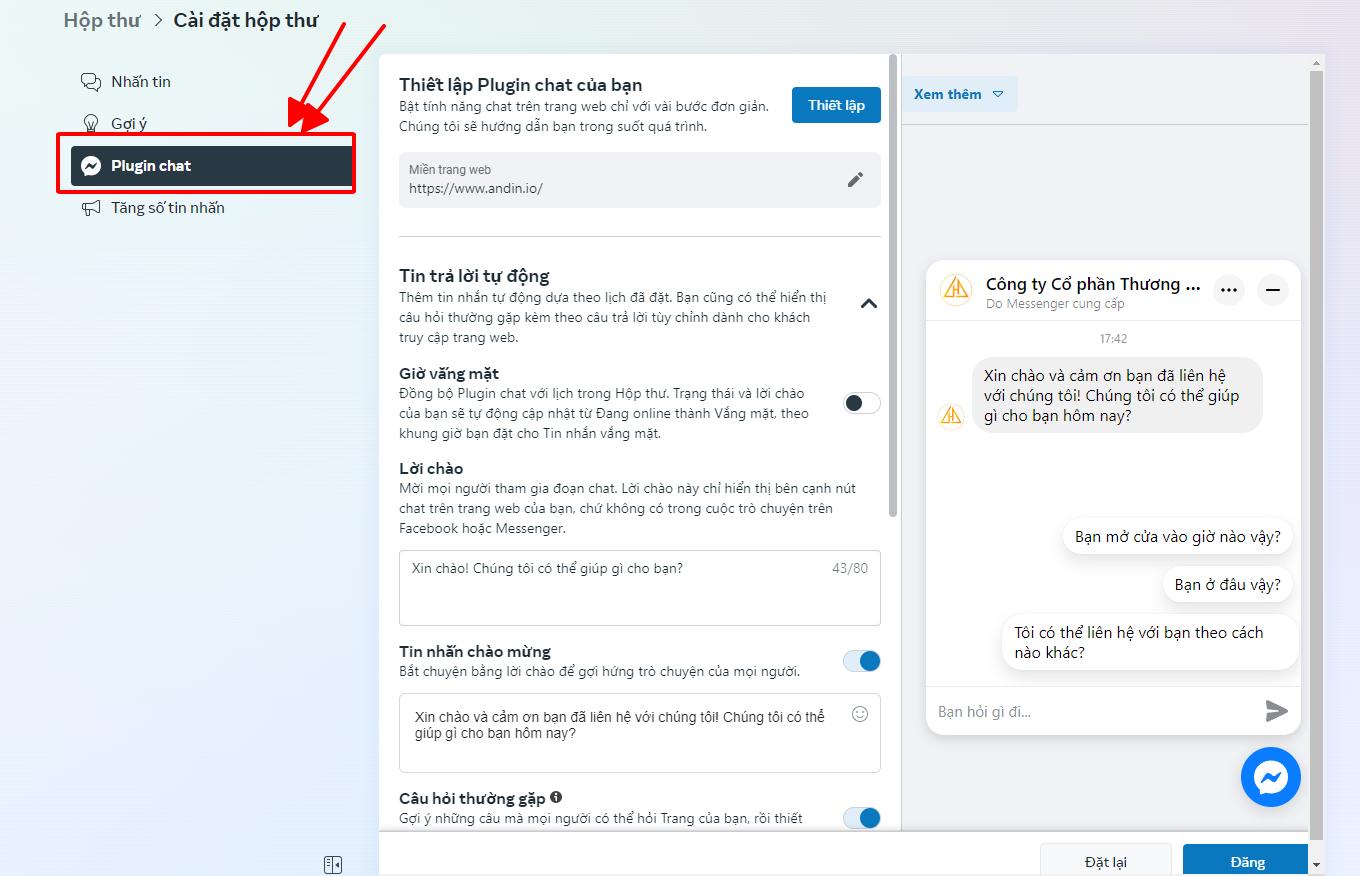Turn off Câu hỏi thường gặp
Screen dimensions: 1360x876
861,818
